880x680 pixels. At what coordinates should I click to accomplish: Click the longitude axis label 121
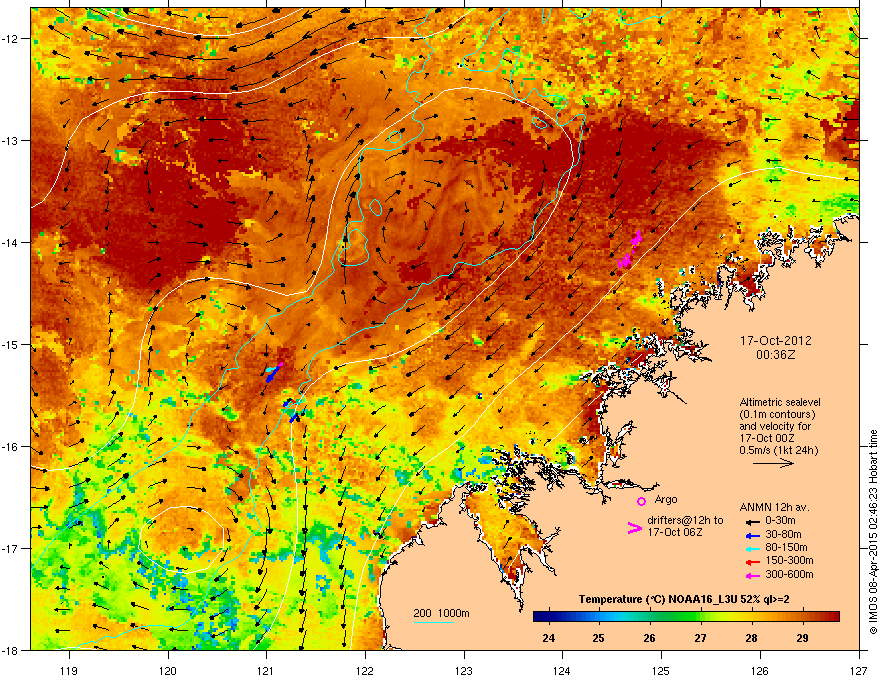tap(266, 670)
